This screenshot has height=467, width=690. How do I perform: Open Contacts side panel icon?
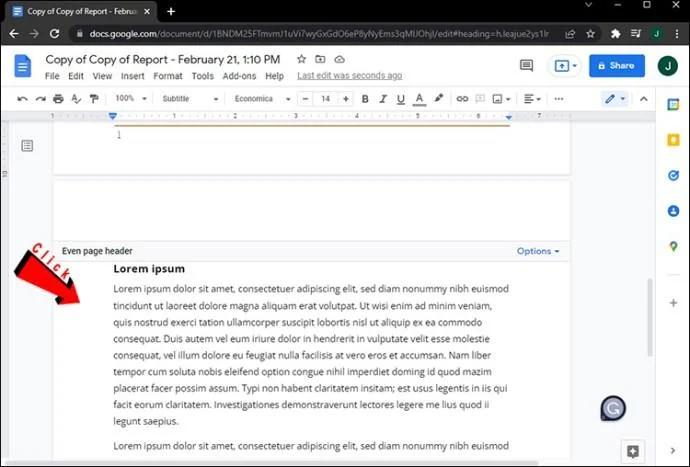(673, 211)
